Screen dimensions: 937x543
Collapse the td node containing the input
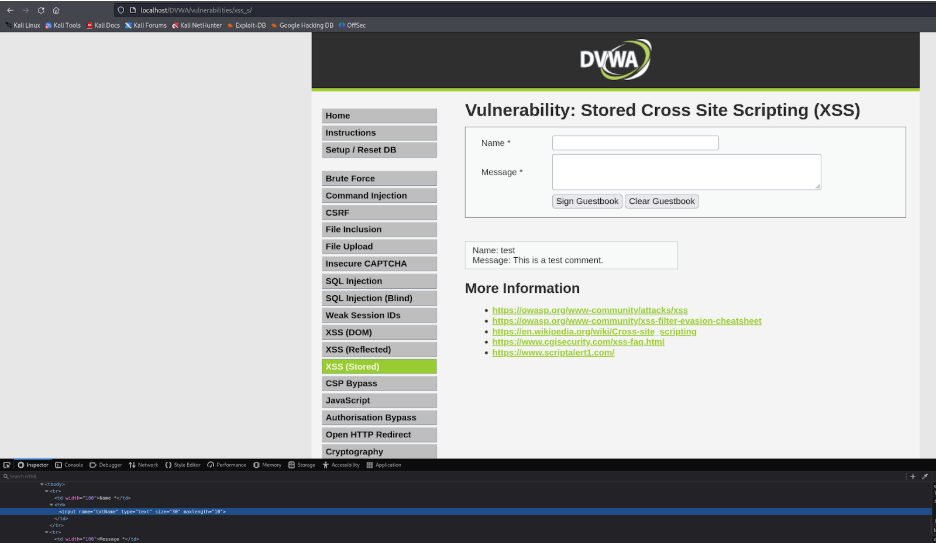pos(51,504)
